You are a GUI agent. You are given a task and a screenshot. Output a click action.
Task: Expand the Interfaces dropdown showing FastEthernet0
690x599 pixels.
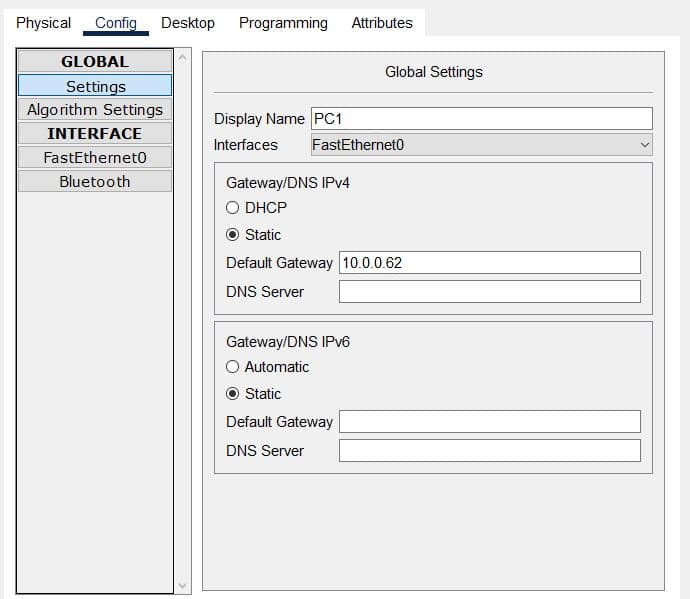(481, 145)
